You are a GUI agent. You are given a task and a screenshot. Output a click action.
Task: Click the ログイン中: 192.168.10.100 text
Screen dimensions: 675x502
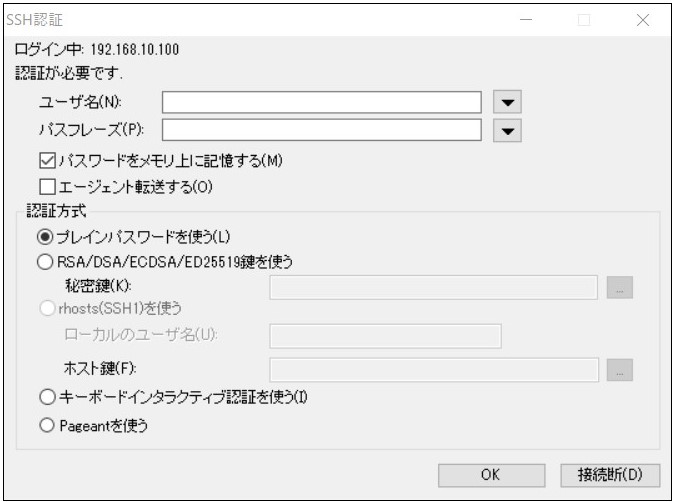click(97, 49)
